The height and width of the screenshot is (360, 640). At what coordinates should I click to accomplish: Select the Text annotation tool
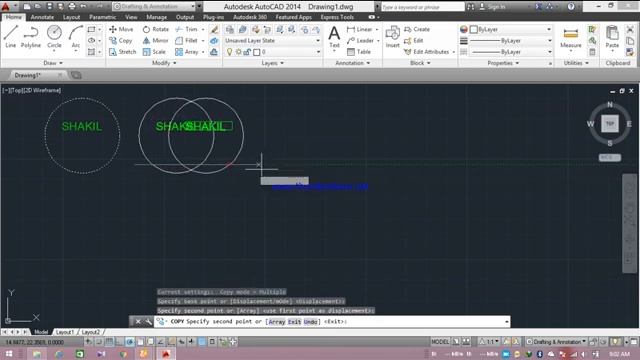tap(334, 36)
